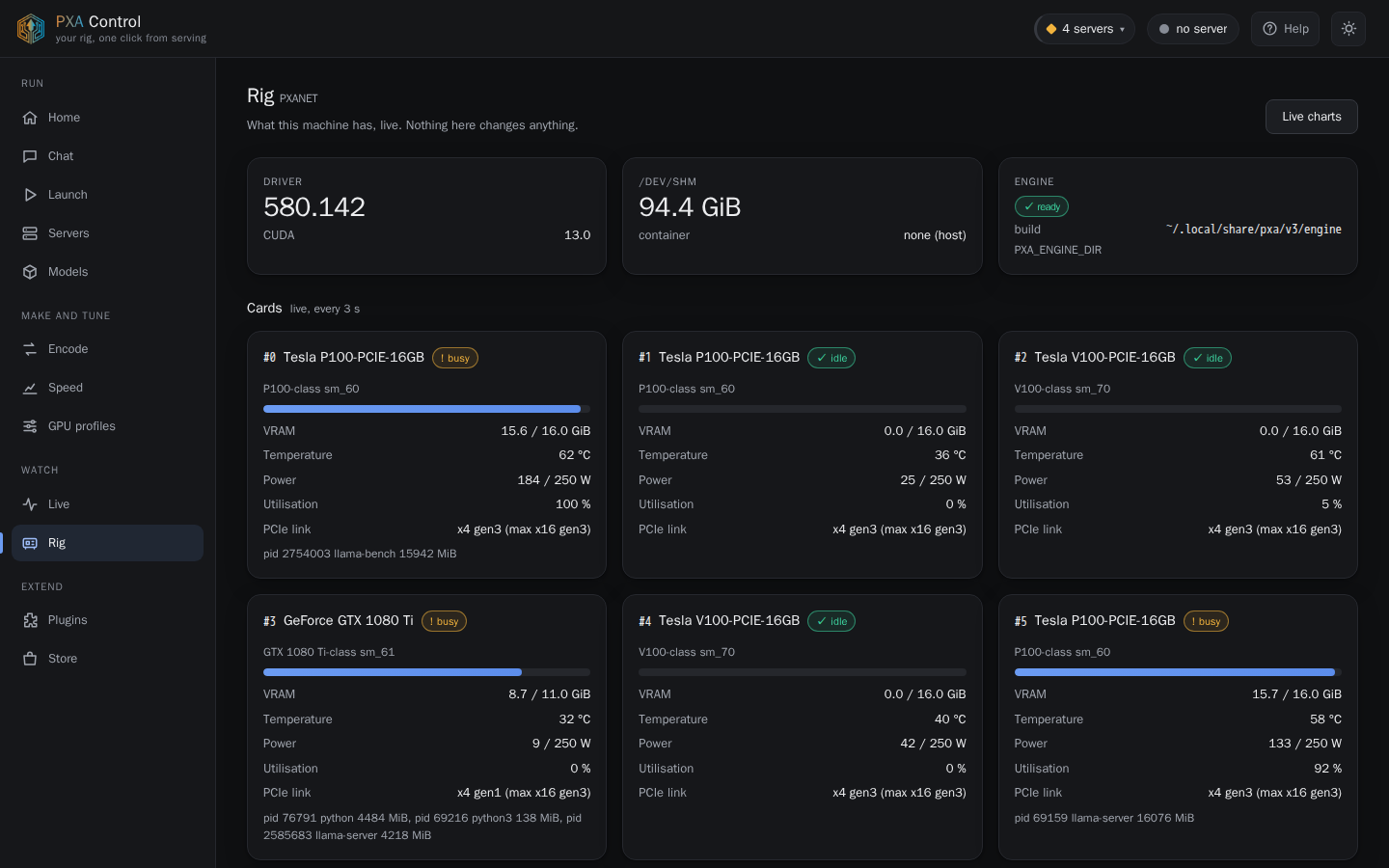Click pid 2754003 llama-bench process line
Viewport: 1389px width, 868px height.
(x=360, y=554)
